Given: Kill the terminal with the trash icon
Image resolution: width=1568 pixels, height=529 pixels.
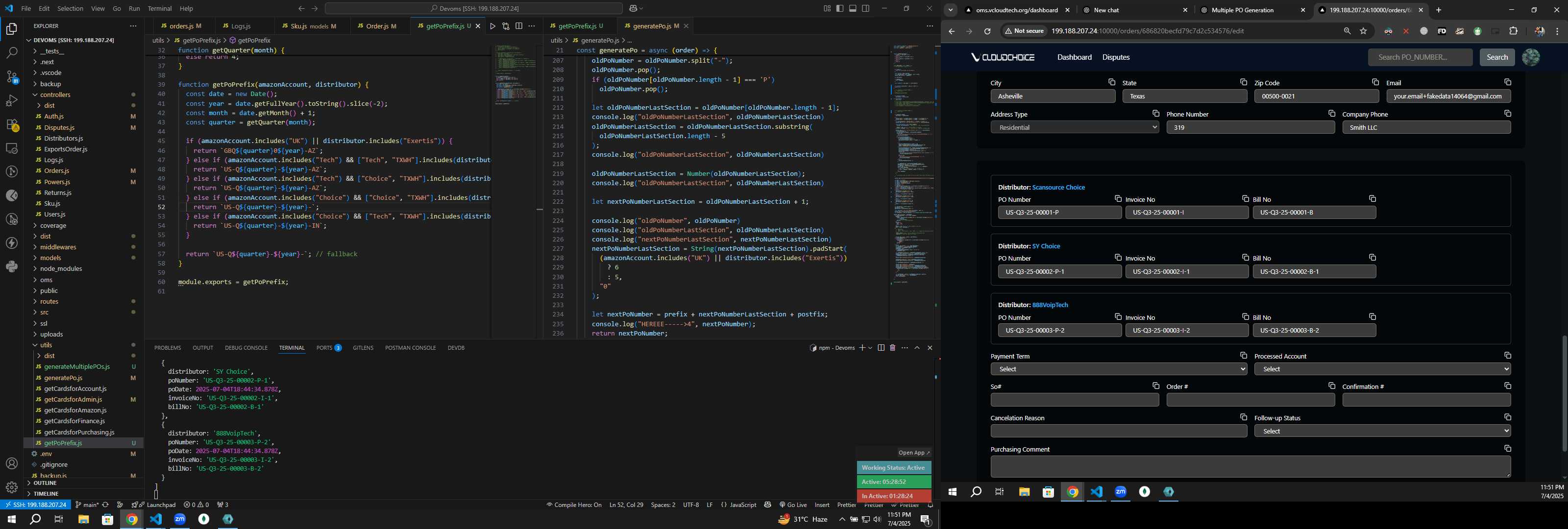Looking at the screenshot, I should tap(892, 348).
